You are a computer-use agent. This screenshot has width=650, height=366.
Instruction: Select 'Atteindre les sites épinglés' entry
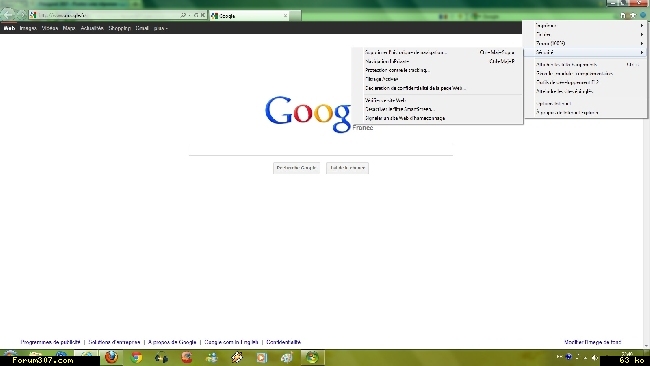585,91
